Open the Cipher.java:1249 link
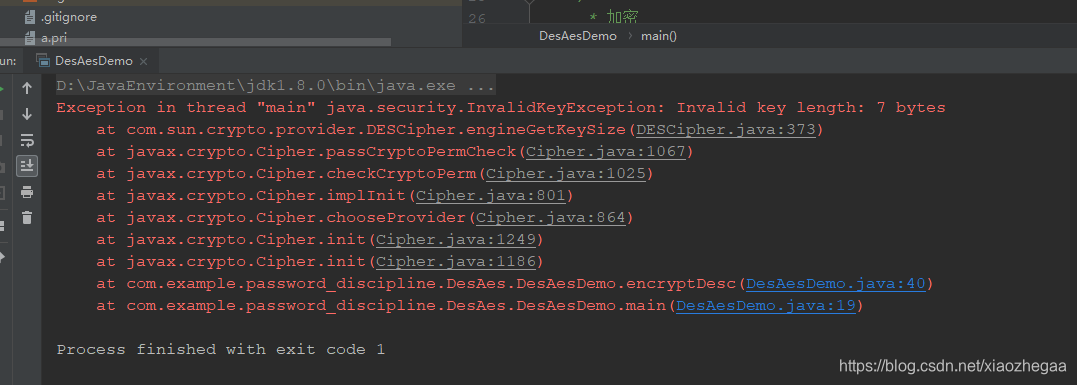Screen dimensions: 1077x385 (x=455, y=240)
